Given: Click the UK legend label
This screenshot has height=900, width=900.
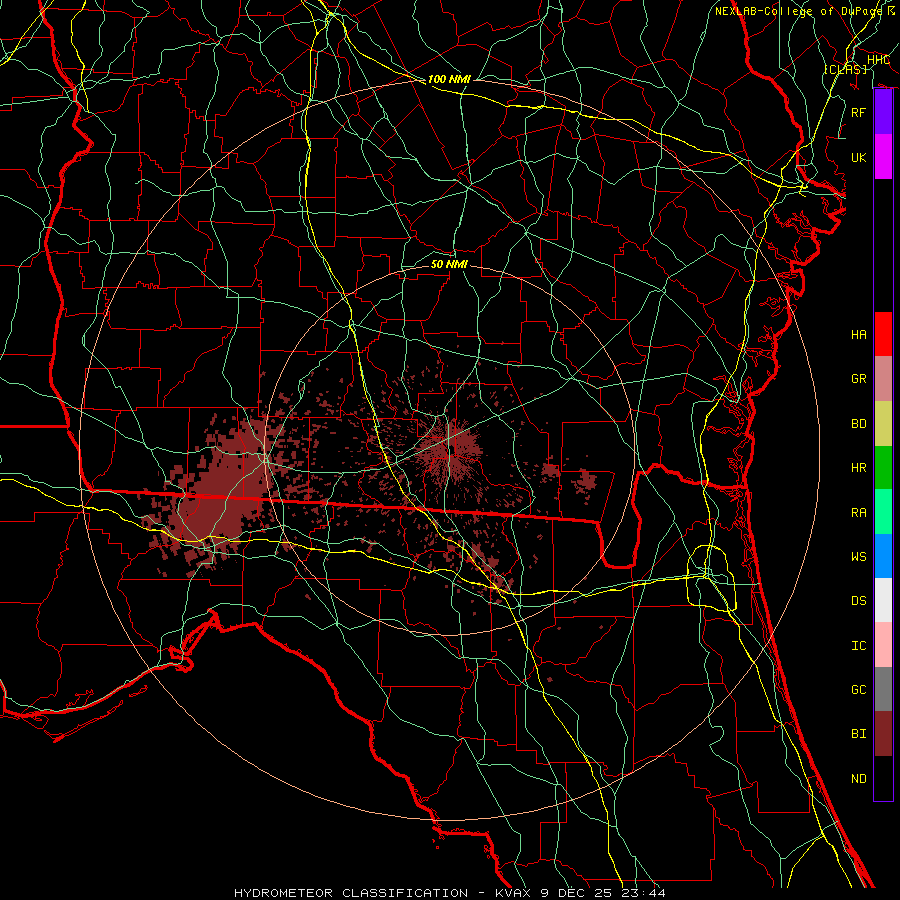Looking at the screenshot, I should coord(858,157).
